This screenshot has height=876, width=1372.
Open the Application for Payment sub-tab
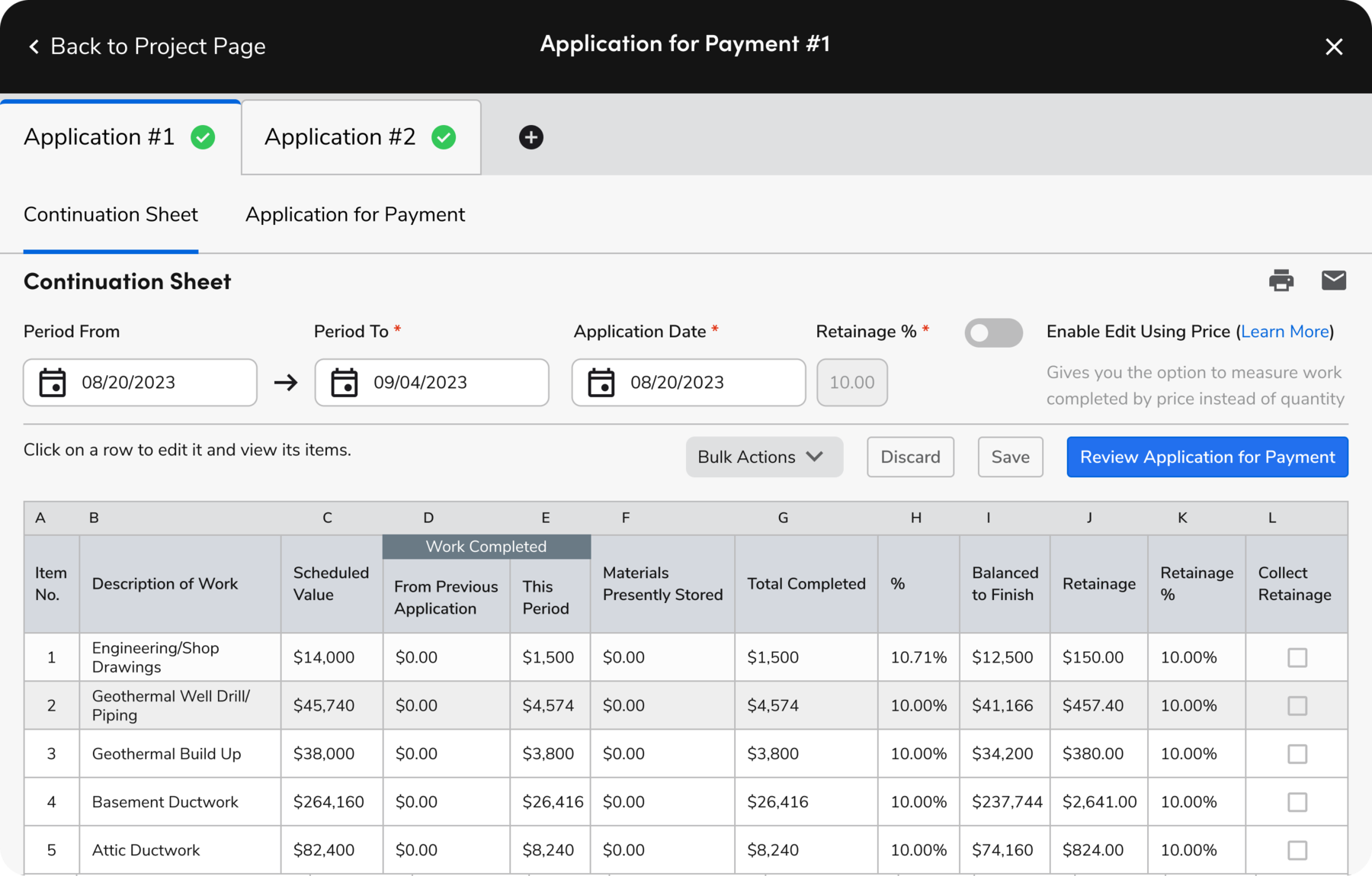pos(355,215)
